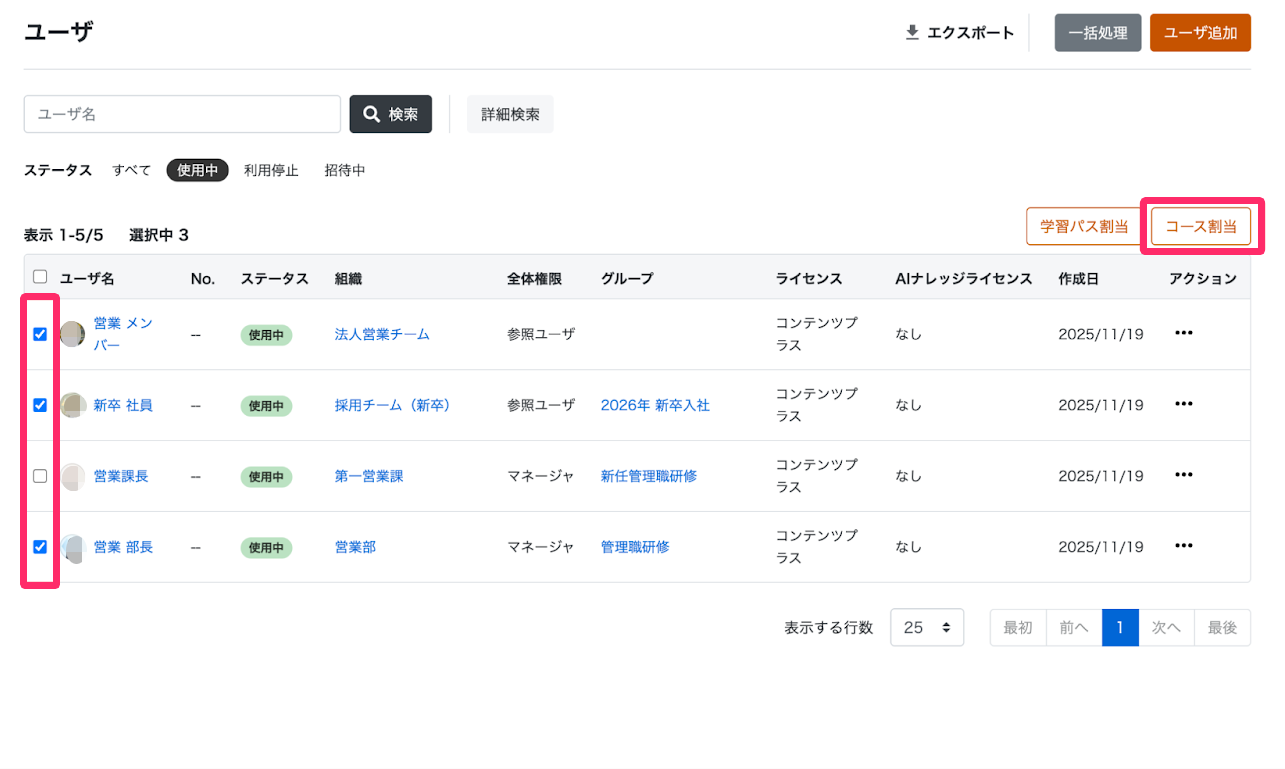Toggle the select-all checkbox in table header
Viewport: 1285px width, 769px height.
(x=40, y=277)
